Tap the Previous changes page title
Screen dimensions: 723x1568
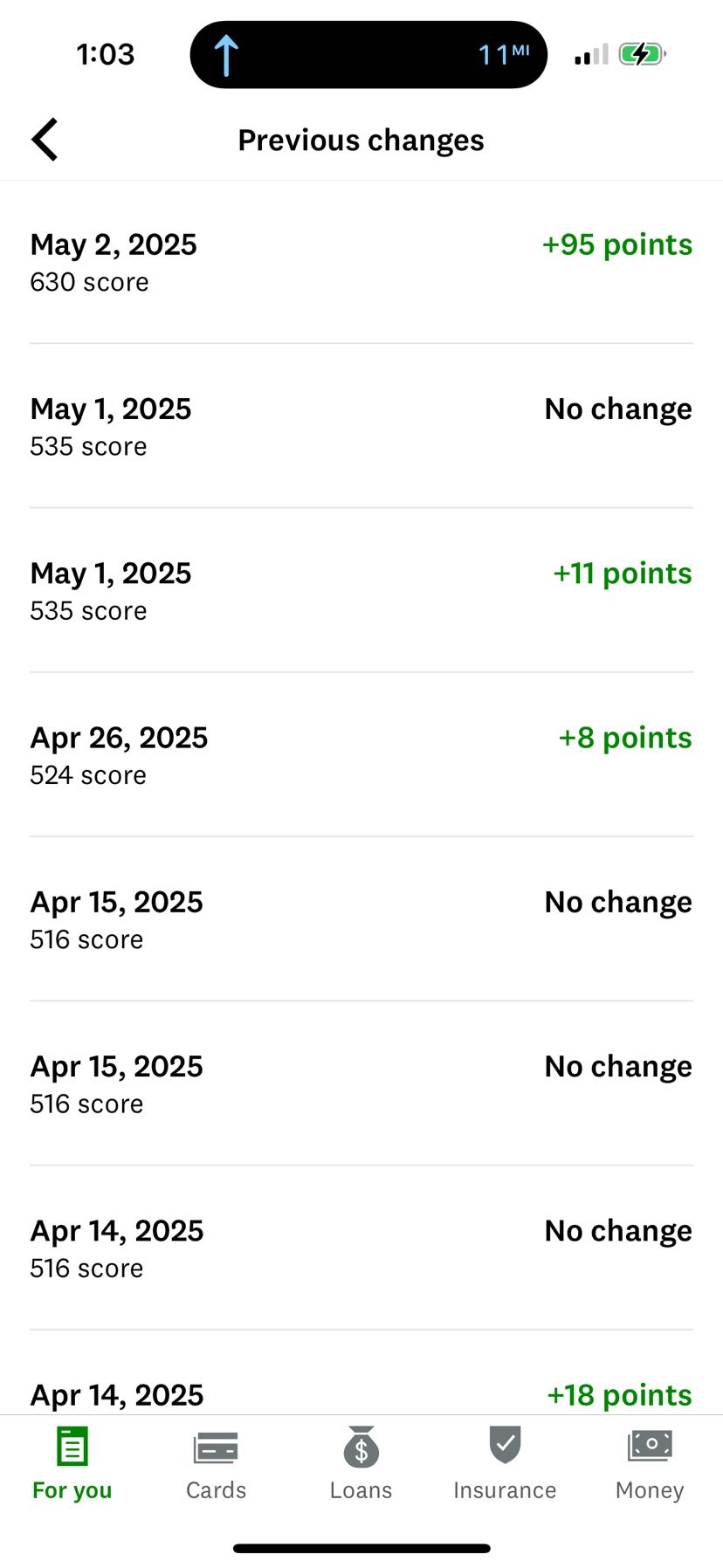tap(361, 141)
